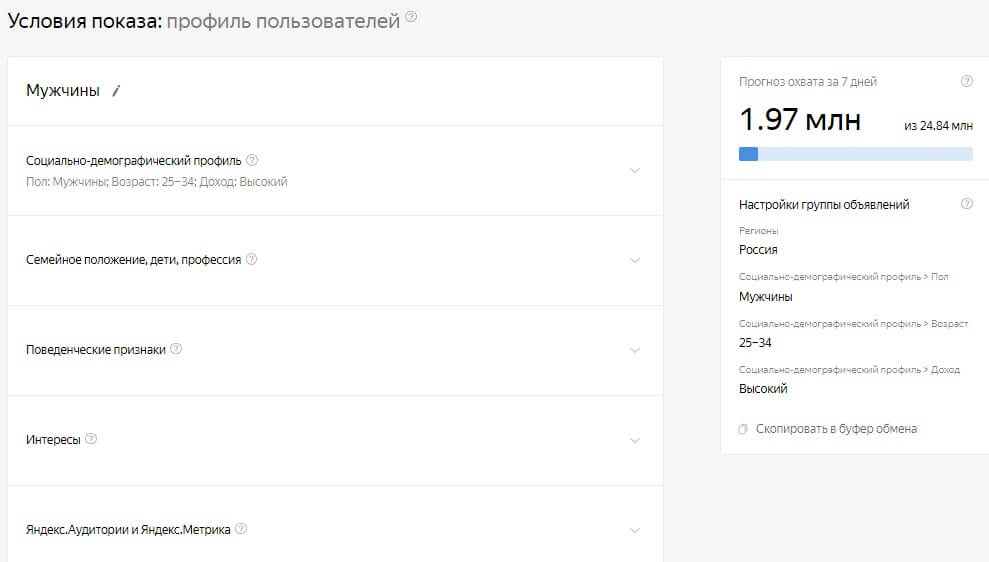Click the Интересы section heading text
The image size is (989, 562).
(53, 440)
